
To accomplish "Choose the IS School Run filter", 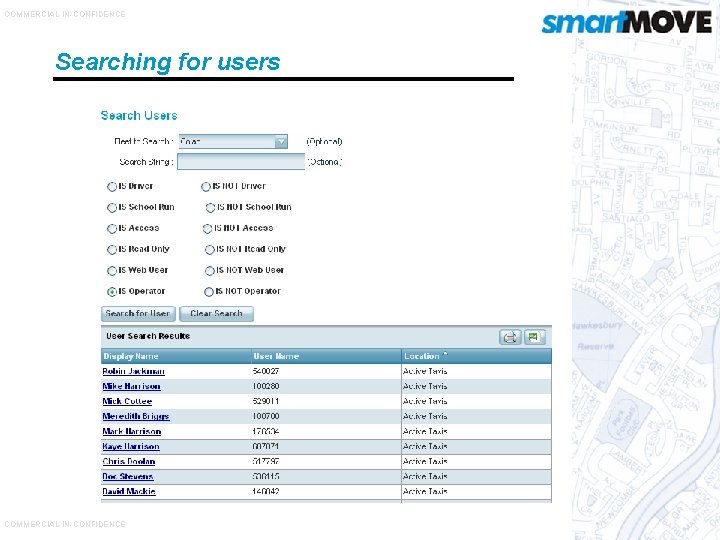I will pyautogui.click(x=112, y=208).
